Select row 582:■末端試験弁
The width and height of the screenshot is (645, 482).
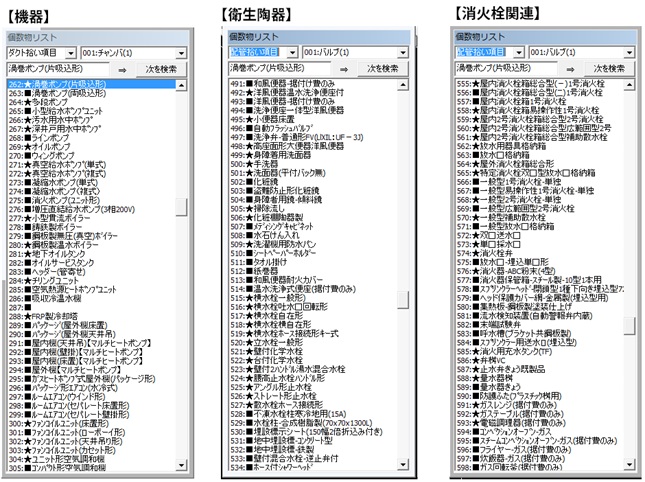pos(539,324)
